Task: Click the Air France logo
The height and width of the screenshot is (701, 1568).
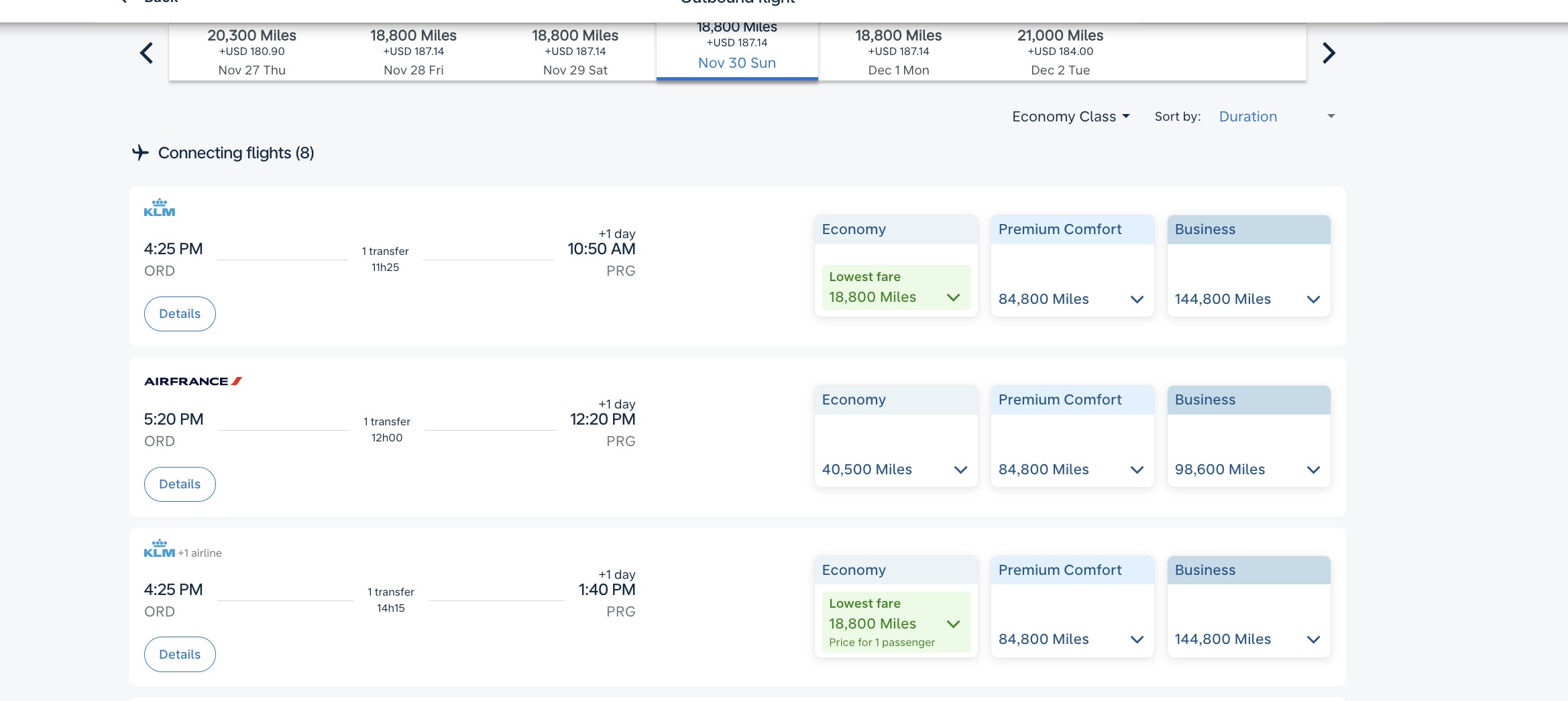Action: (192, 381)
